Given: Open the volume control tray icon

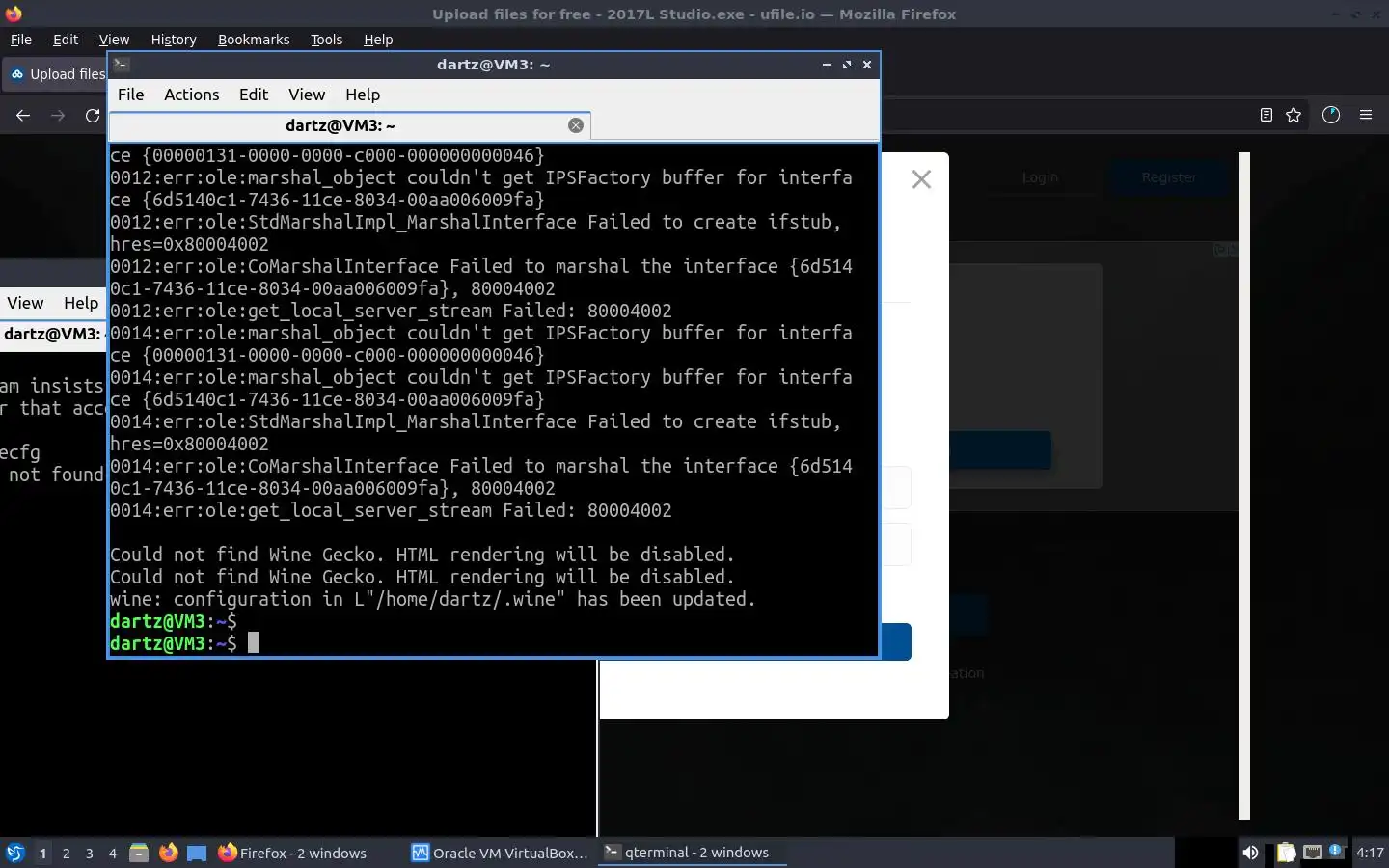Looking at the screenshot, I should coord(1250,853).
